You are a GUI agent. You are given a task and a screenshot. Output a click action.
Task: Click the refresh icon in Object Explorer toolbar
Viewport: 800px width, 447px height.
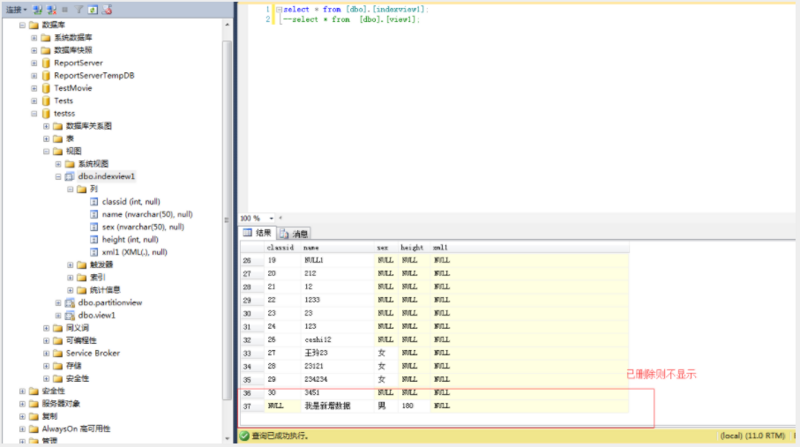click(x=92, y=10)
